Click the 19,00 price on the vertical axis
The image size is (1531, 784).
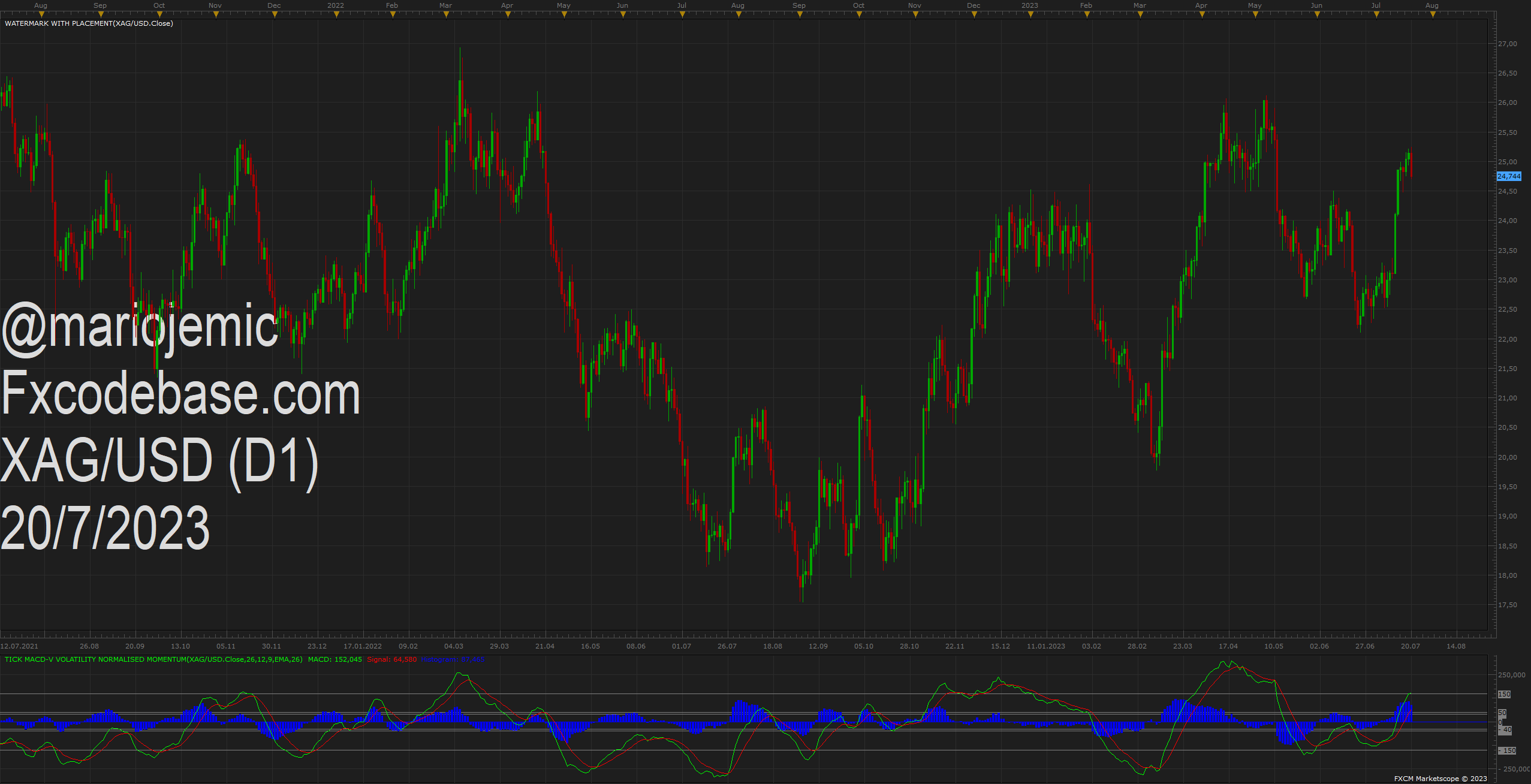tap(1508, 516)
